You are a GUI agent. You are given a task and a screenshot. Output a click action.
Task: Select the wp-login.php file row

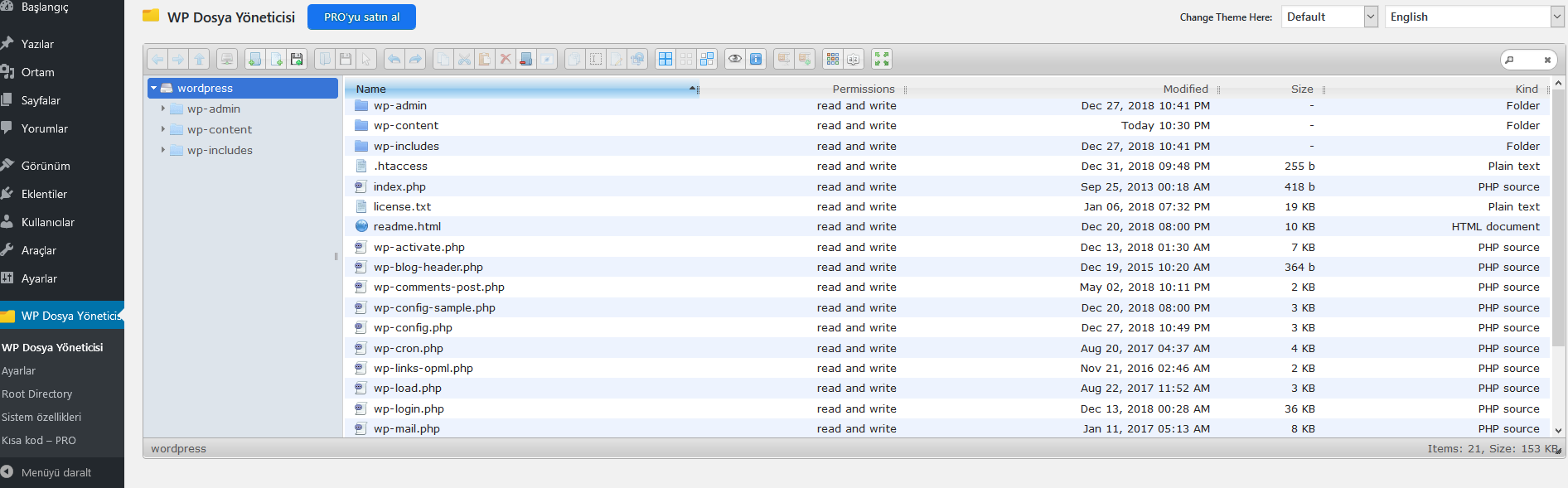click(x=948, y=408)
